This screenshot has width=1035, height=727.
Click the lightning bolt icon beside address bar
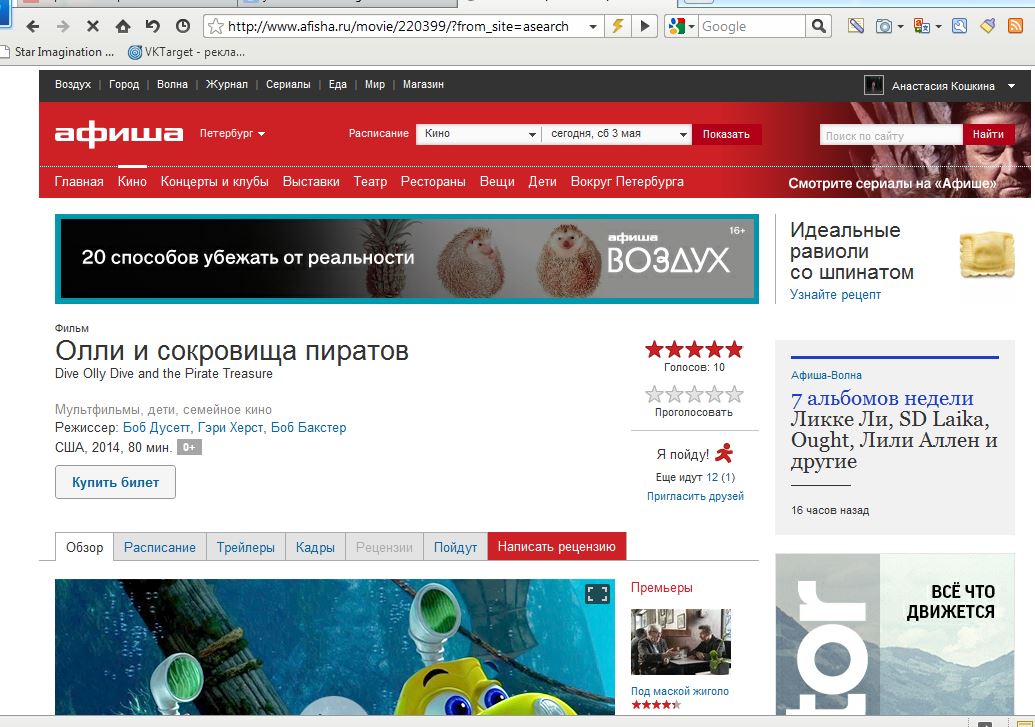pos(618,26)
